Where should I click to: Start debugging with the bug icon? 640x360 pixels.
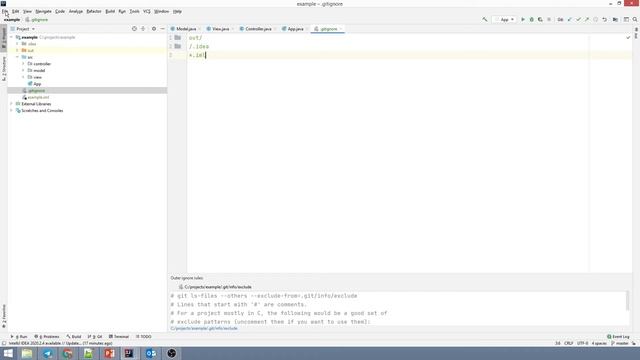[531, 20]
